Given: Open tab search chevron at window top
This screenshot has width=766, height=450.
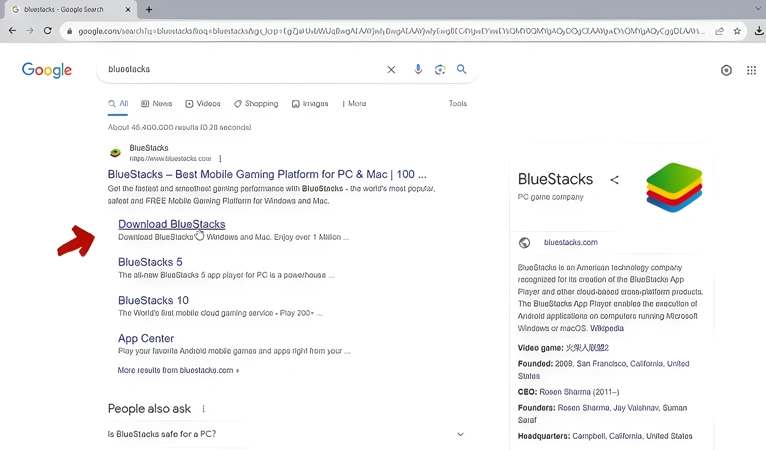Looking at the screenshot, I should [758, 9].
